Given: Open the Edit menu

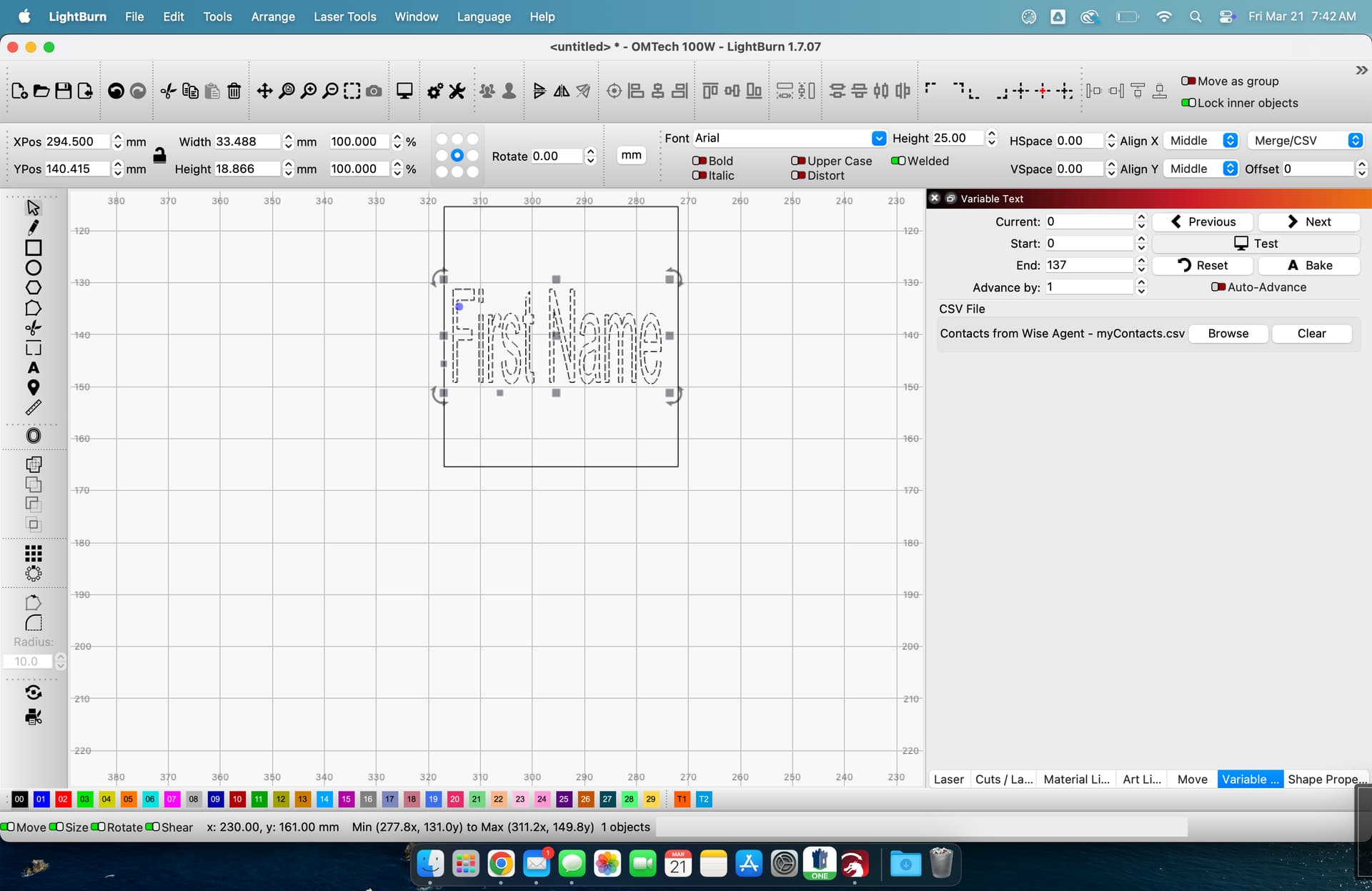Looking at the screenshot, I should [x=173, y=16].
